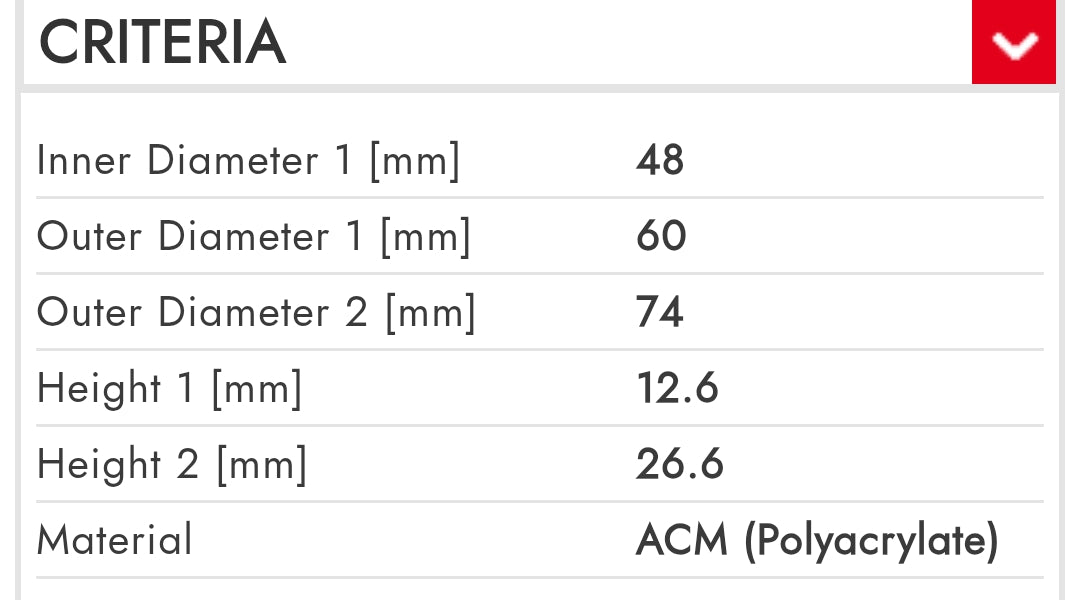Click the CRITERIA heading text
1080x600 pixels.
[162, 42]
